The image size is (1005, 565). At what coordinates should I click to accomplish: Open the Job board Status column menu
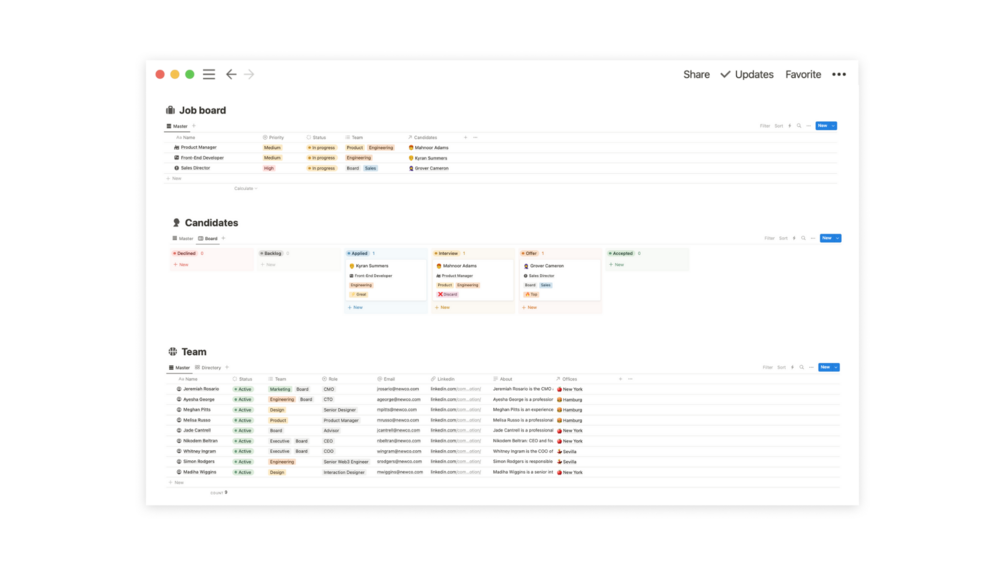coord(317,137)
